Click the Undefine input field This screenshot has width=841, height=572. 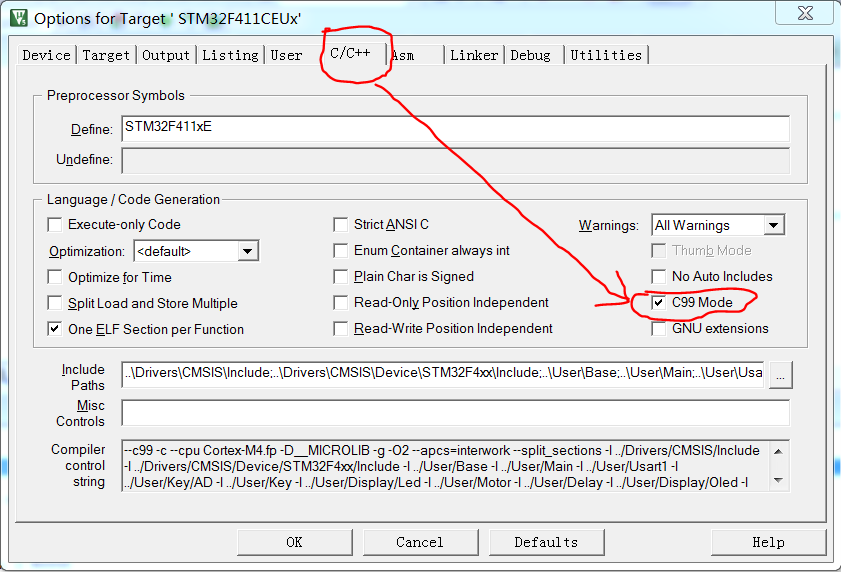tap(455, 160)
